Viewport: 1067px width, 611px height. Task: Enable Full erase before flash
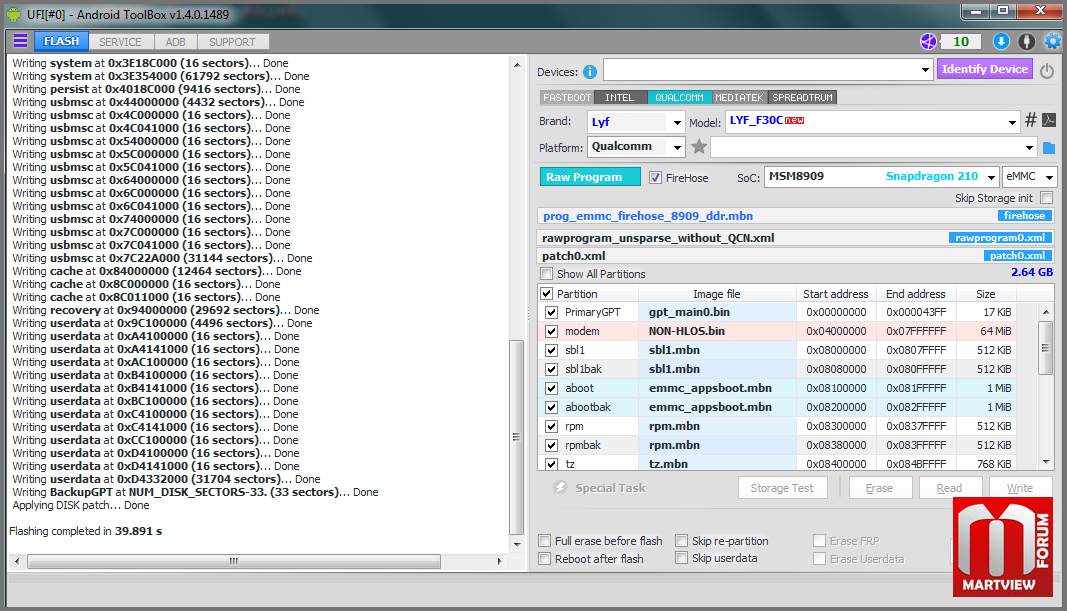(544, 540)
